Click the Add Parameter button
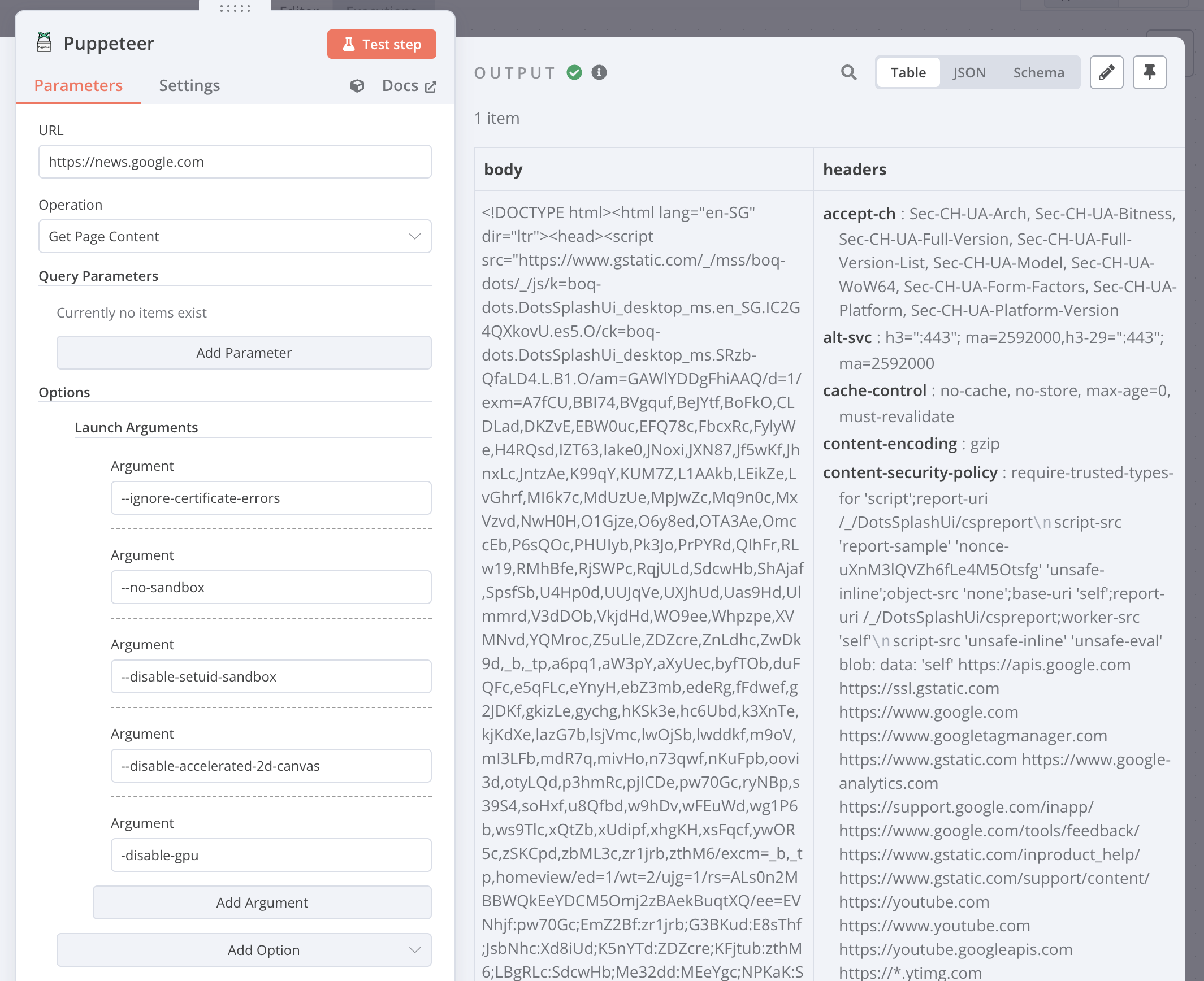The image size is (1204, 981). coord(244,353)
